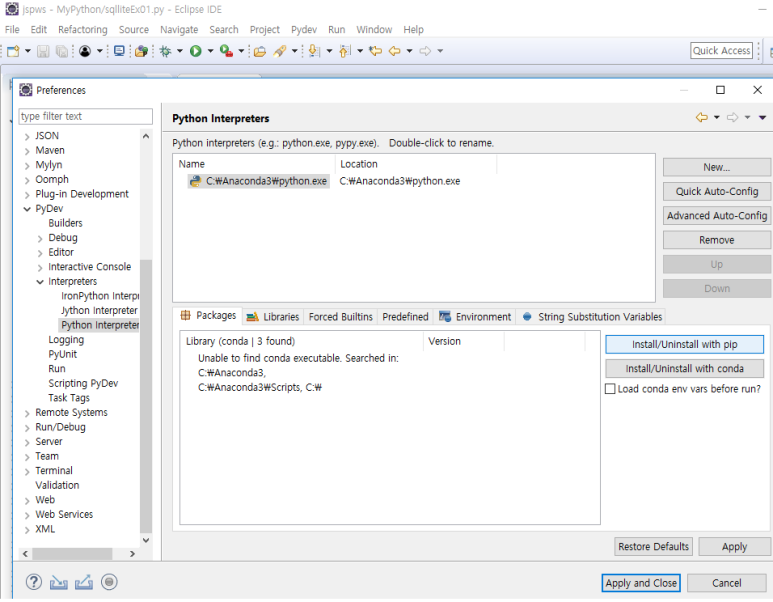773x602 pixels.
Task: Click the round black profile icon in toolbar
Action: (85, 51)
